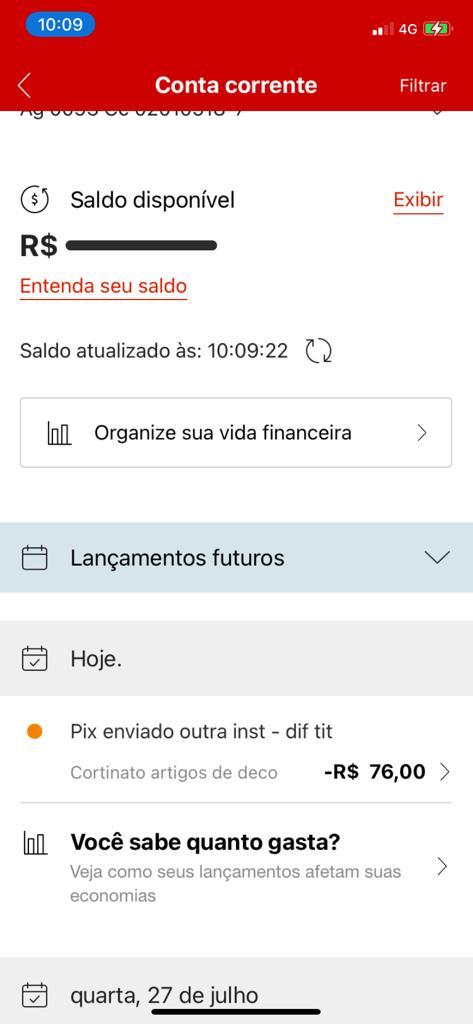Screen dimensions: 473x1024
Task: Open Pix enviado outra inst transaction
Action: [x=236, y=751]
